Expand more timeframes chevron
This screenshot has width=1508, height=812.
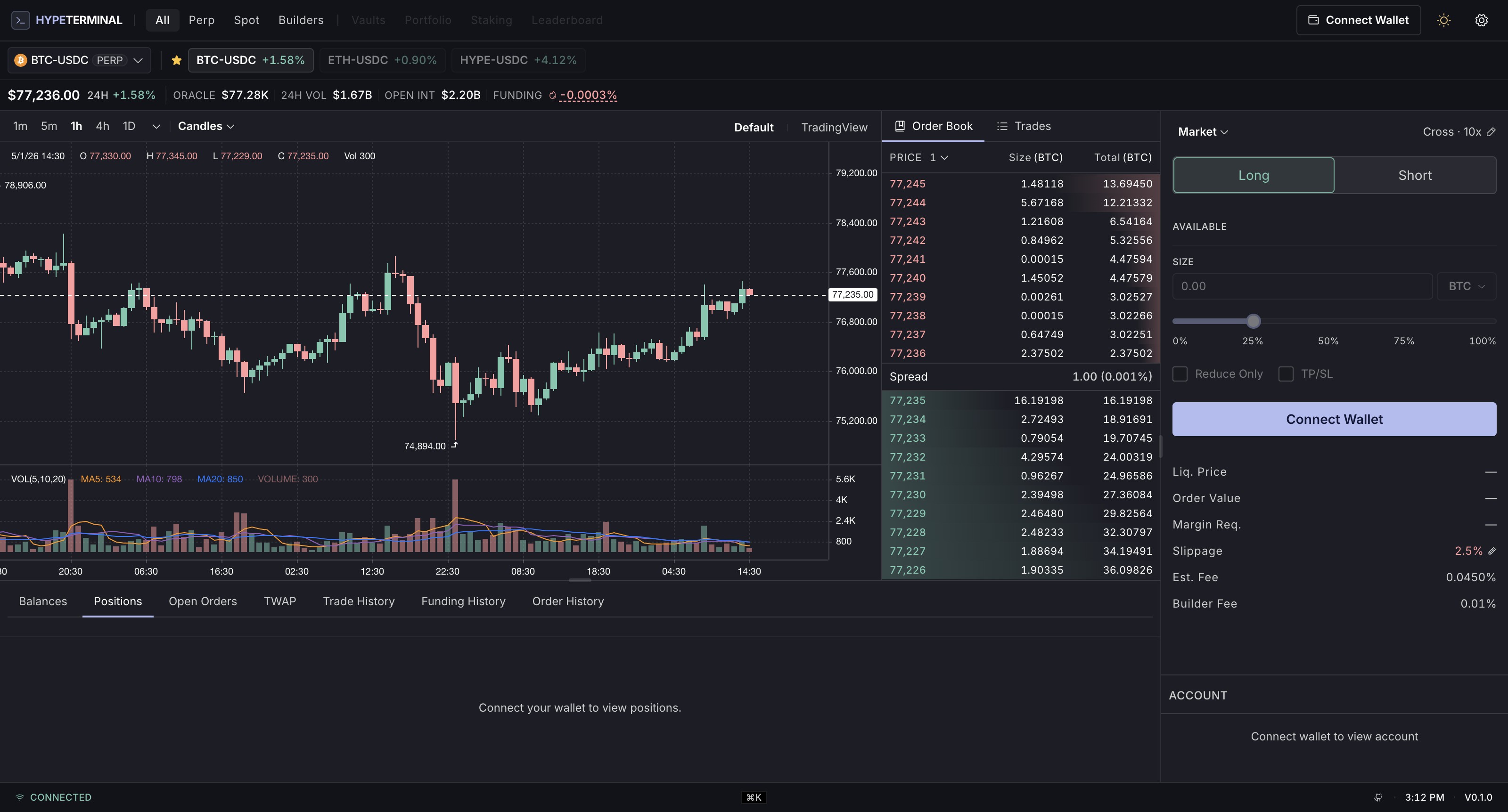tap(156, 126)
